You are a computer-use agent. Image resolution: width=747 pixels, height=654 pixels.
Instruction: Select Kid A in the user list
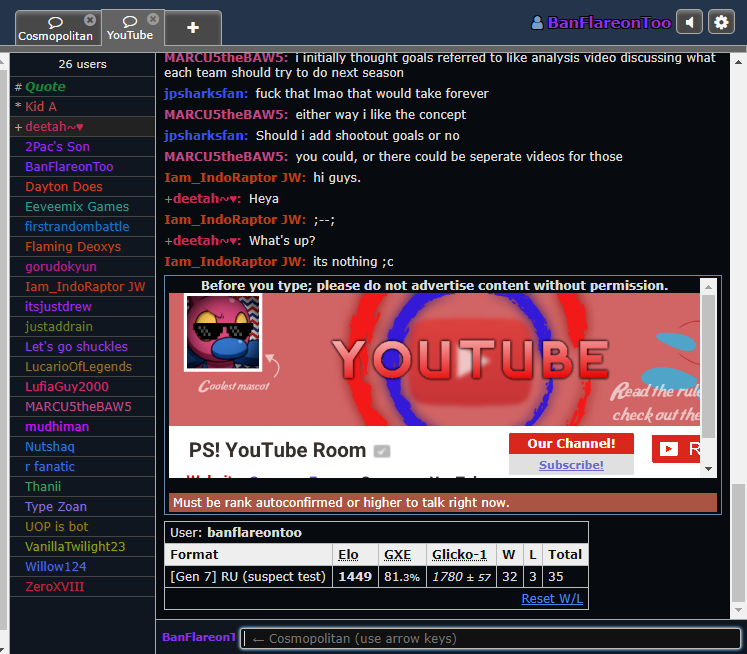point(82,107)
